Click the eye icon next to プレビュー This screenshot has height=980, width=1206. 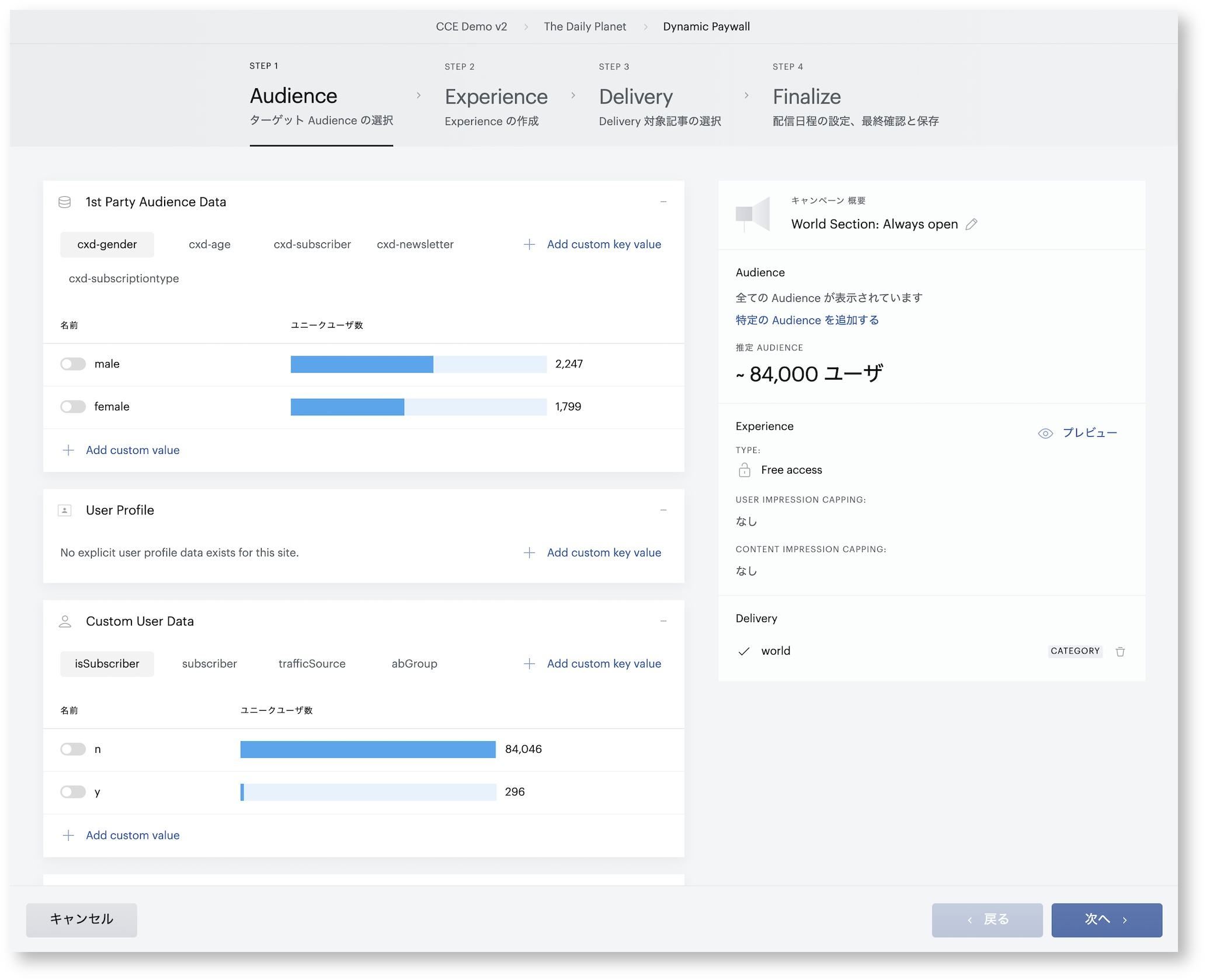[1045, 433]
